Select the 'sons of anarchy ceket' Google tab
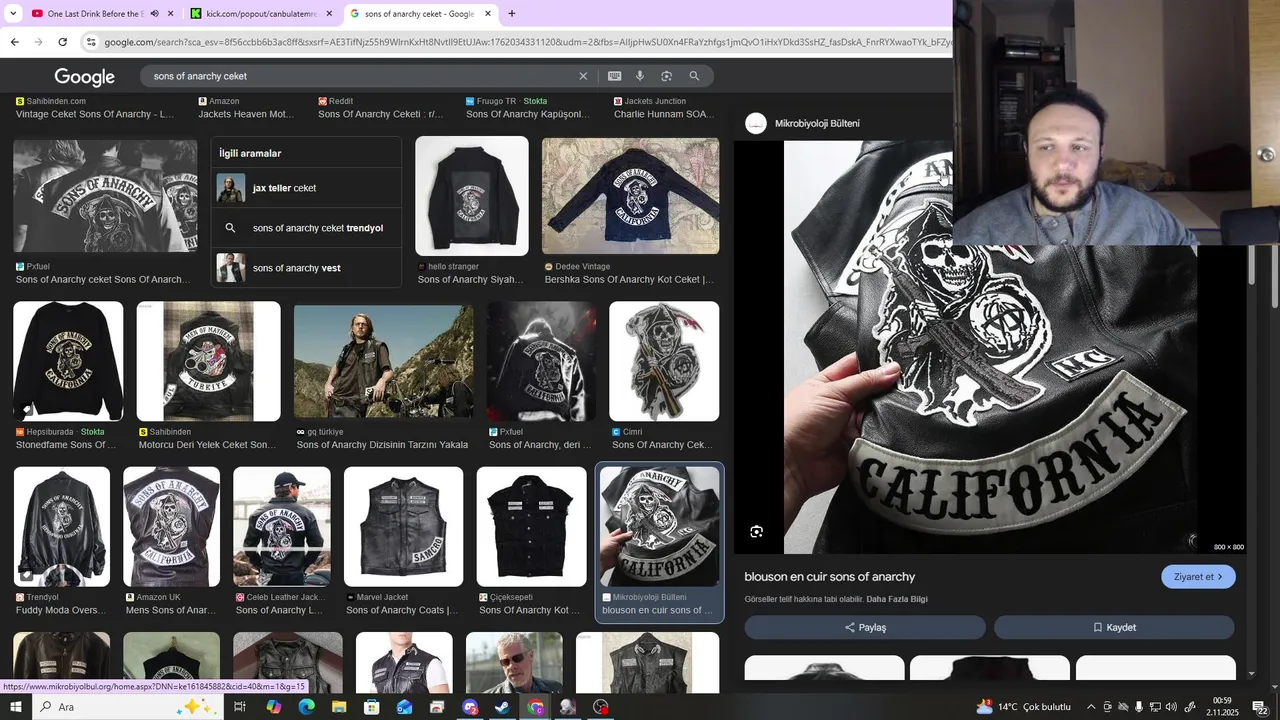Screen dimensions: 1280x720 click(419, 14)
